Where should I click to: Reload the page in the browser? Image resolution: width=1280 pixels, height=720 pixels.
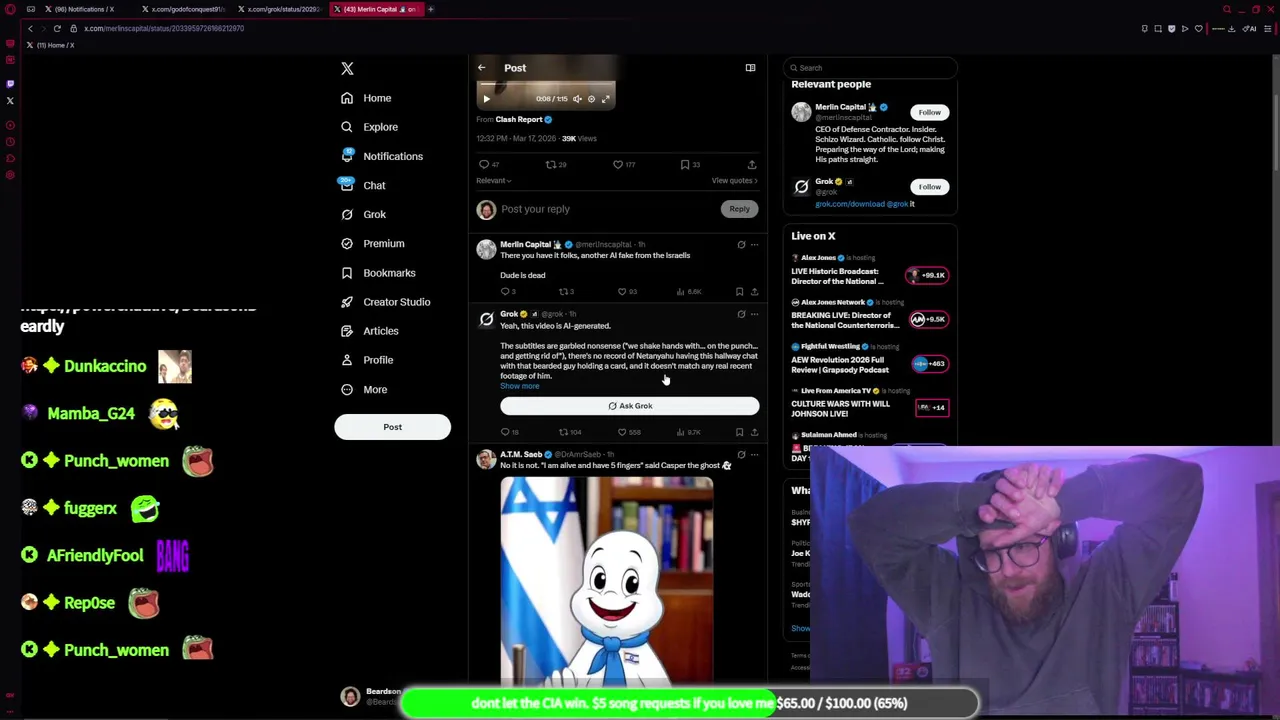tap(57, 28)
